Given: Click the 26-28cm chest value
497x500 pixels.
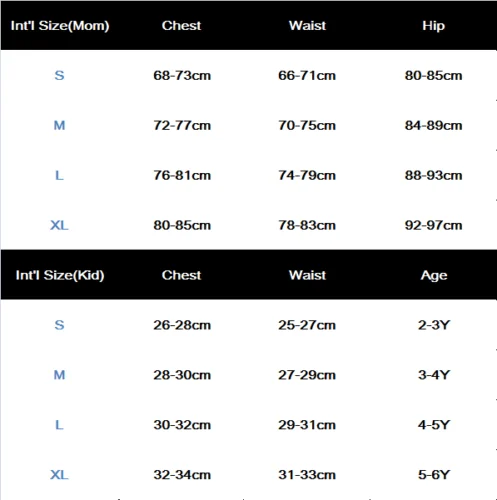Looking at the screenshot, I should (x=182, y=325).
